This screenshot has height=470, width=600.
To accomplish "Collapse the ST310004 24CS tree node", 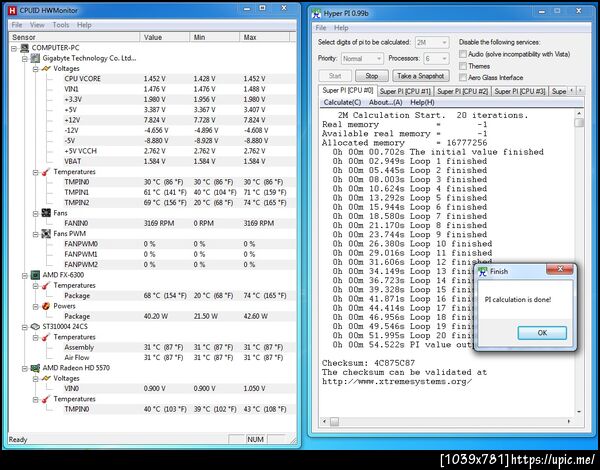I will click(24, 327).
